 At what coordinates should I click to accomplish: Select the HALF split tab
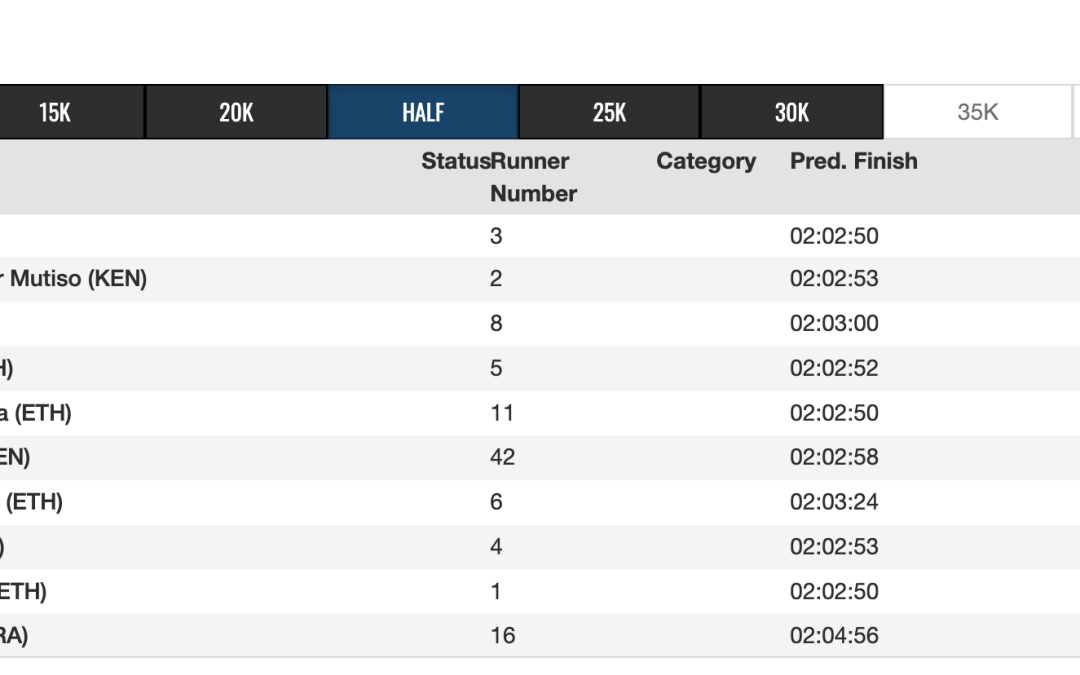point(423,112)
